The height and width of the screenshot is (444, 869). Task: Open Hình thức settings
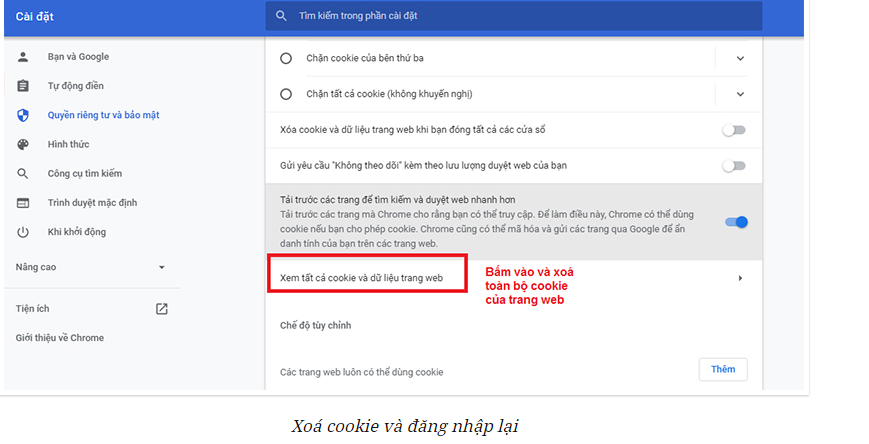tap(68, 144)
